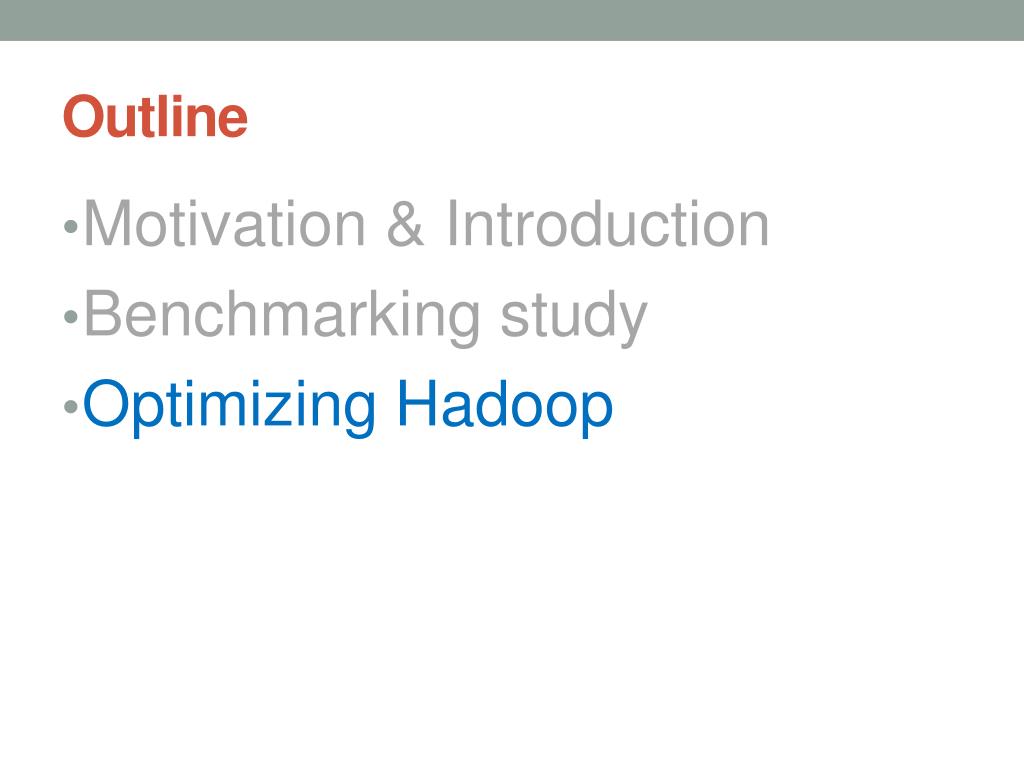Click the red "Outline" slide title

(155, 116)
